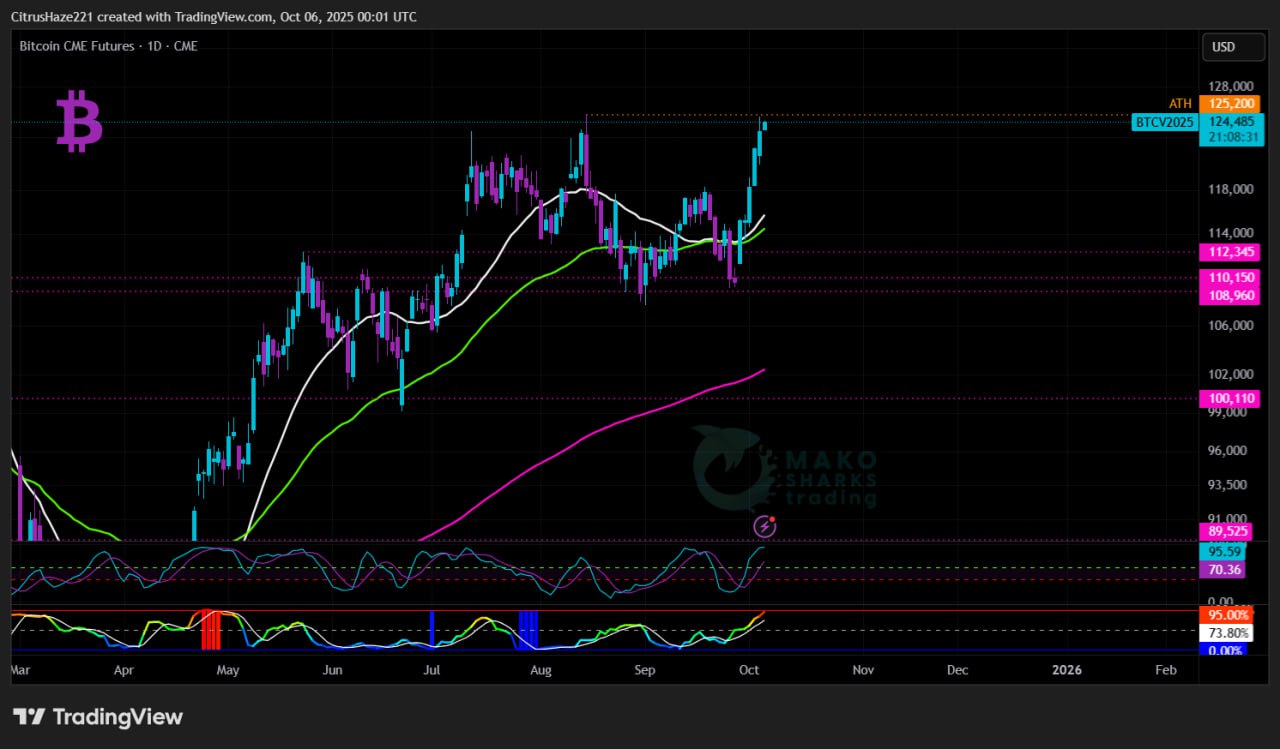Select the 70.36 purple indicator value
1280x749 pixels.
(1224, 569)
